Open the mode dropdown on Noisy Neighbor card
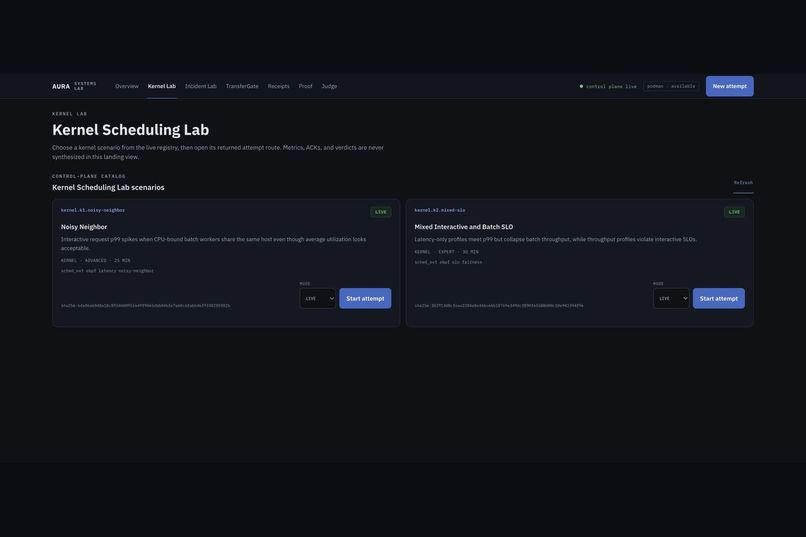806x537 pixels. 318,299
